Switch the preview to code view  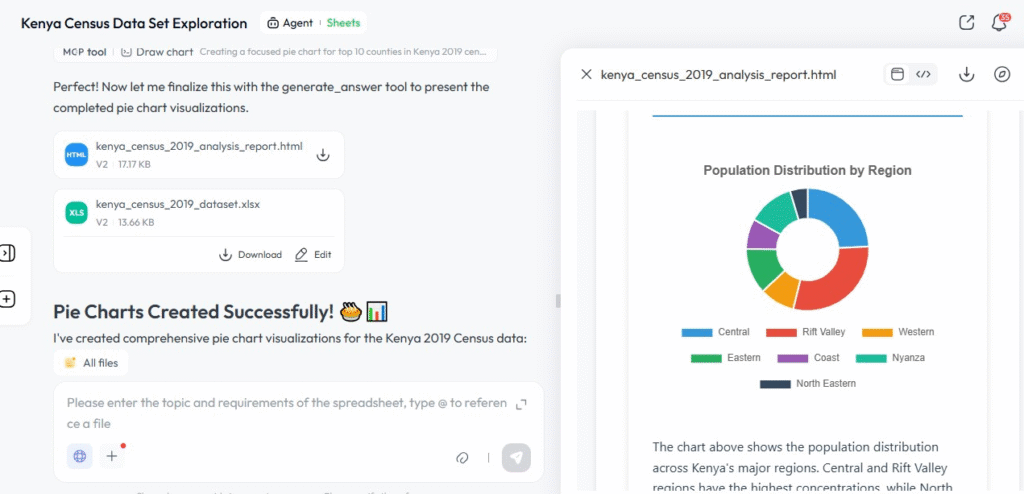coord(923,74)
